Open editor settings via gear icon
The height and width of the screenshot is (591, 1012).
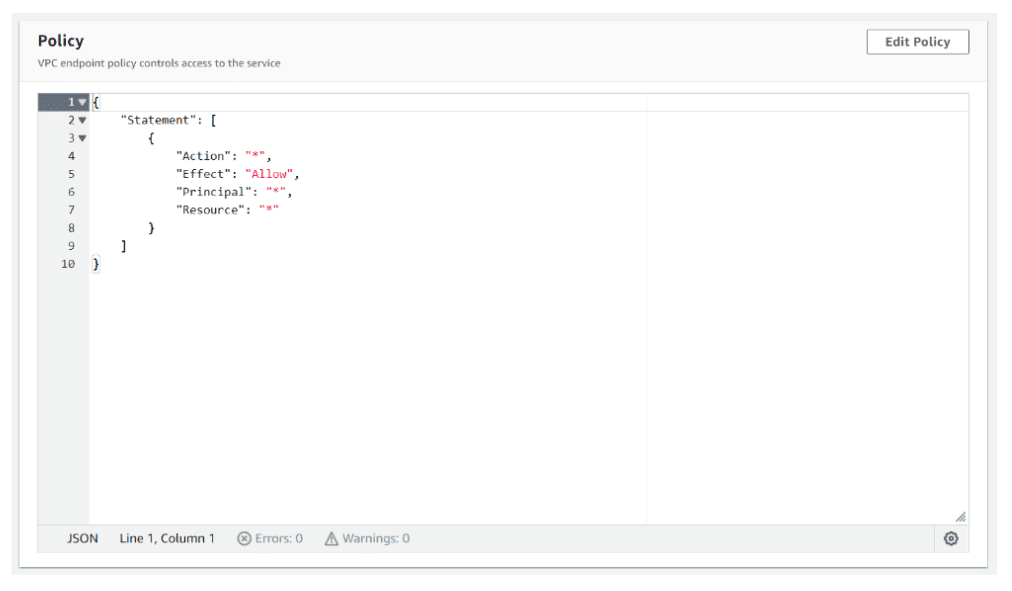(950, 538)
